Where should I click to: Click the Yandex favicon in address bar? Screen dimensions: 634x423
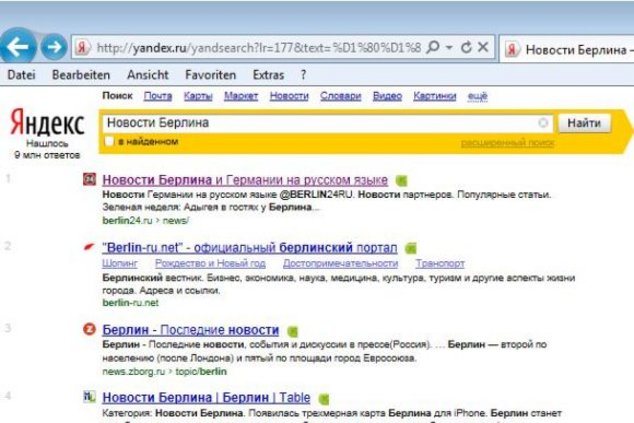point(82,48)
